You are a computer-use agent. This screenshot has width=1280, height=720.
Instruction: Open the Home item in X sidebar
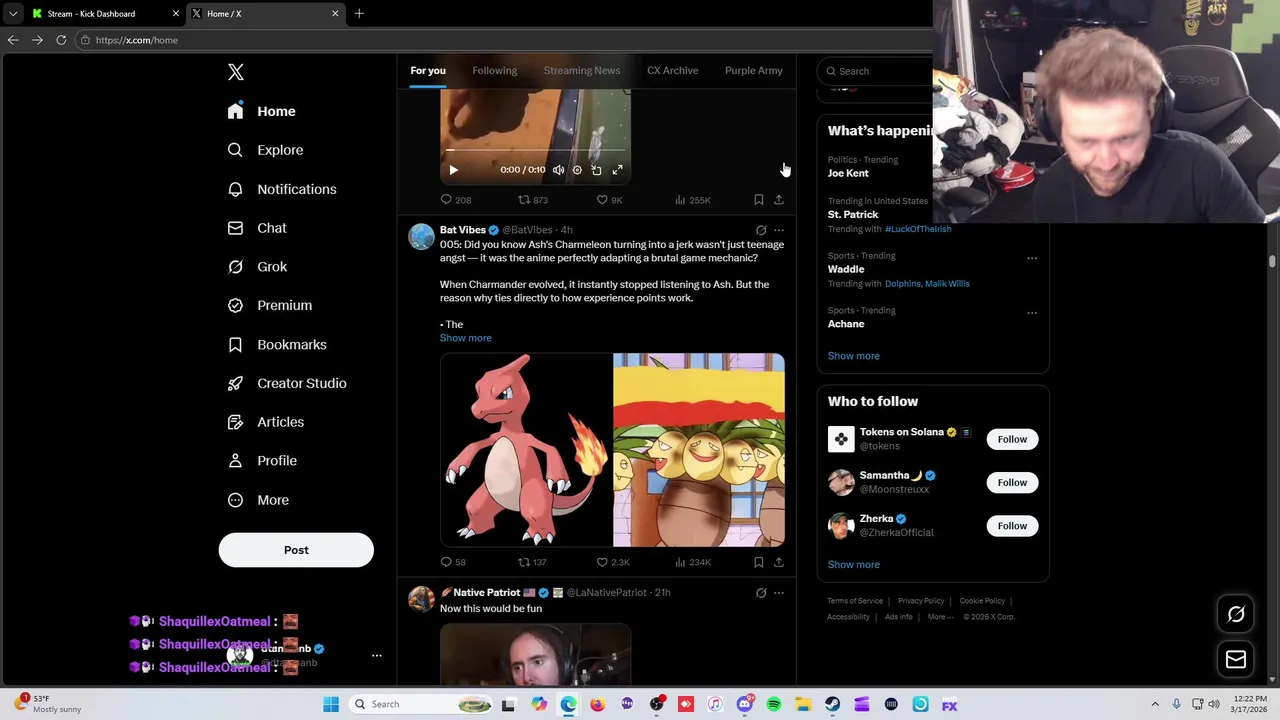coord(262,111)
